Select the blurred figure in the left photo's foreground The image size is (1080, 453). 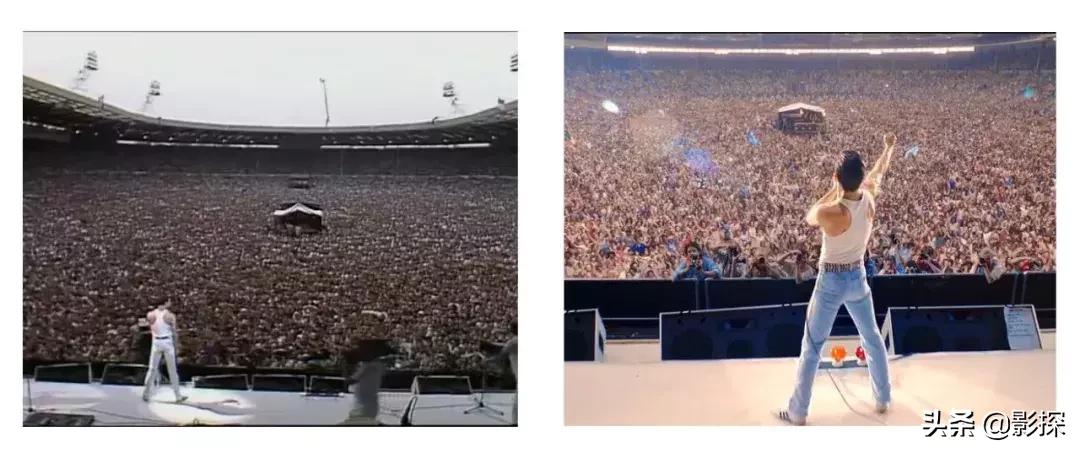(x=367, y=366)
